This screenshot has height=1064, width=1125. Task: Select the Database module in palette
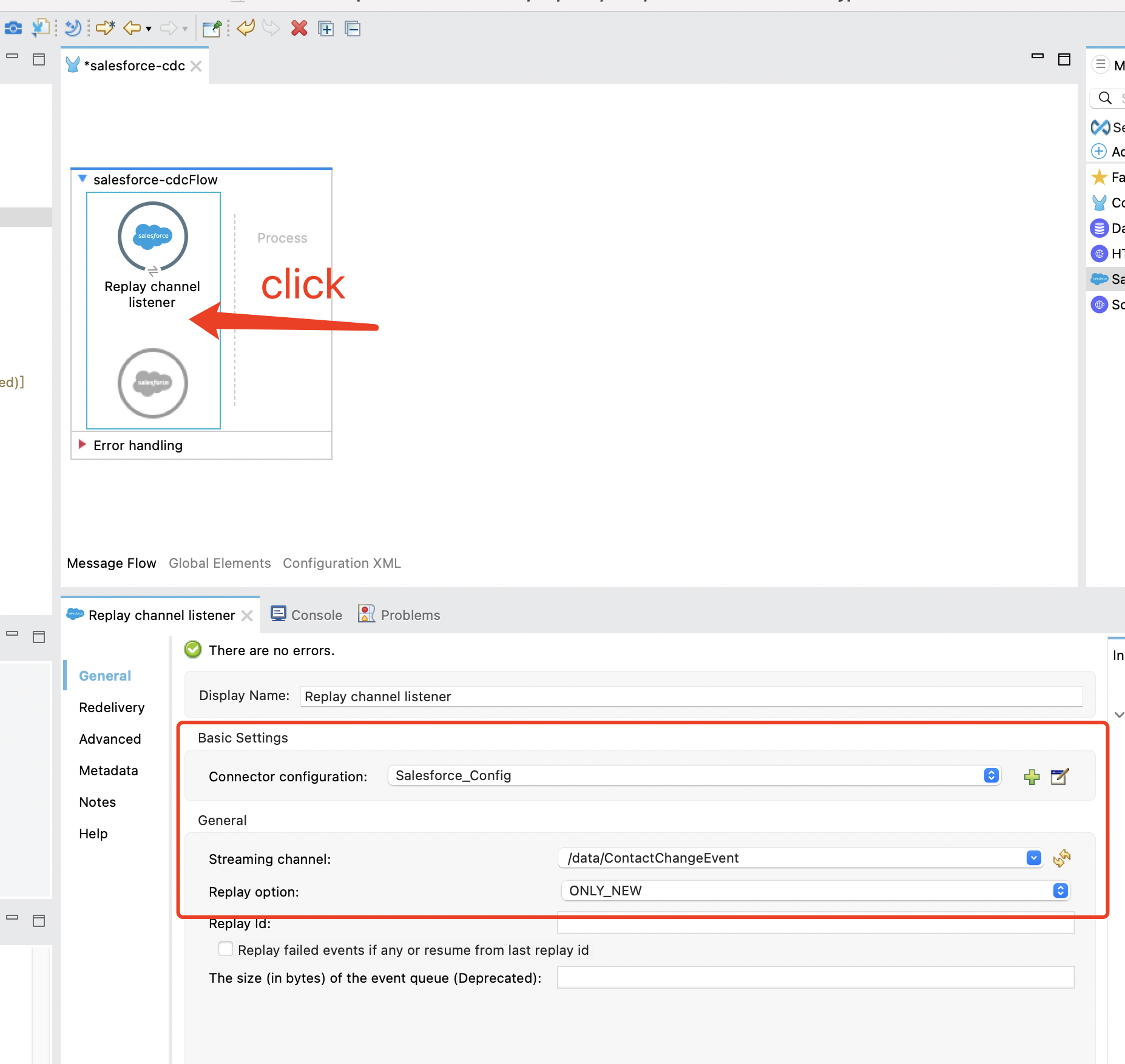pyautogui.click(x=1099, y=228)
